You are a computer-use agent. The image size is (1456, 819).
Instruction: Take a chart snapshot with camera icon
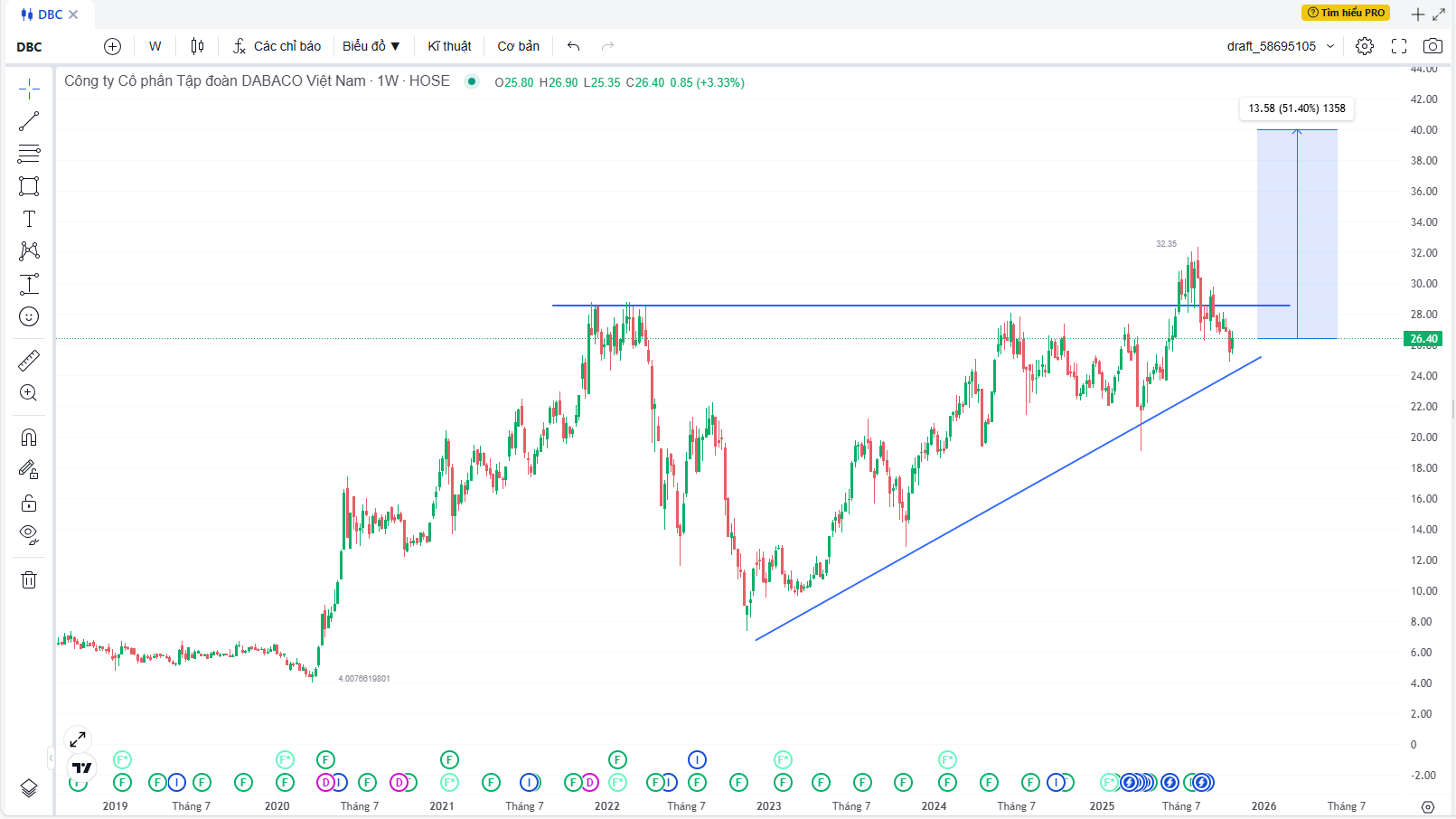(1433, 46)
